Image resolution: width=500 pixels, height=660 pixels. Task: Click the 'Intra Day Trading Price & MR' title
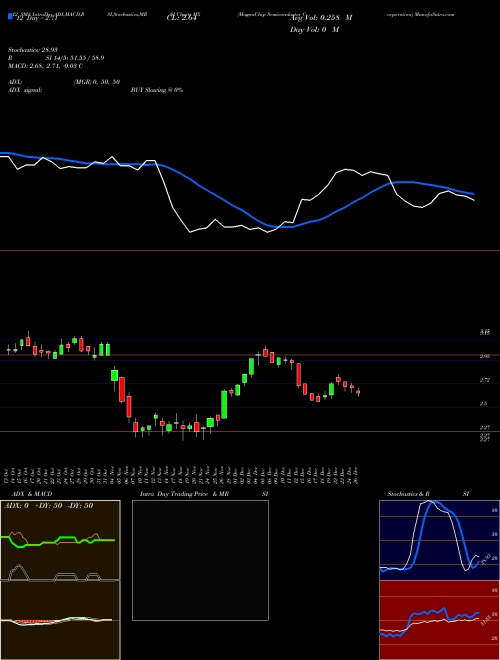point(184,494)
